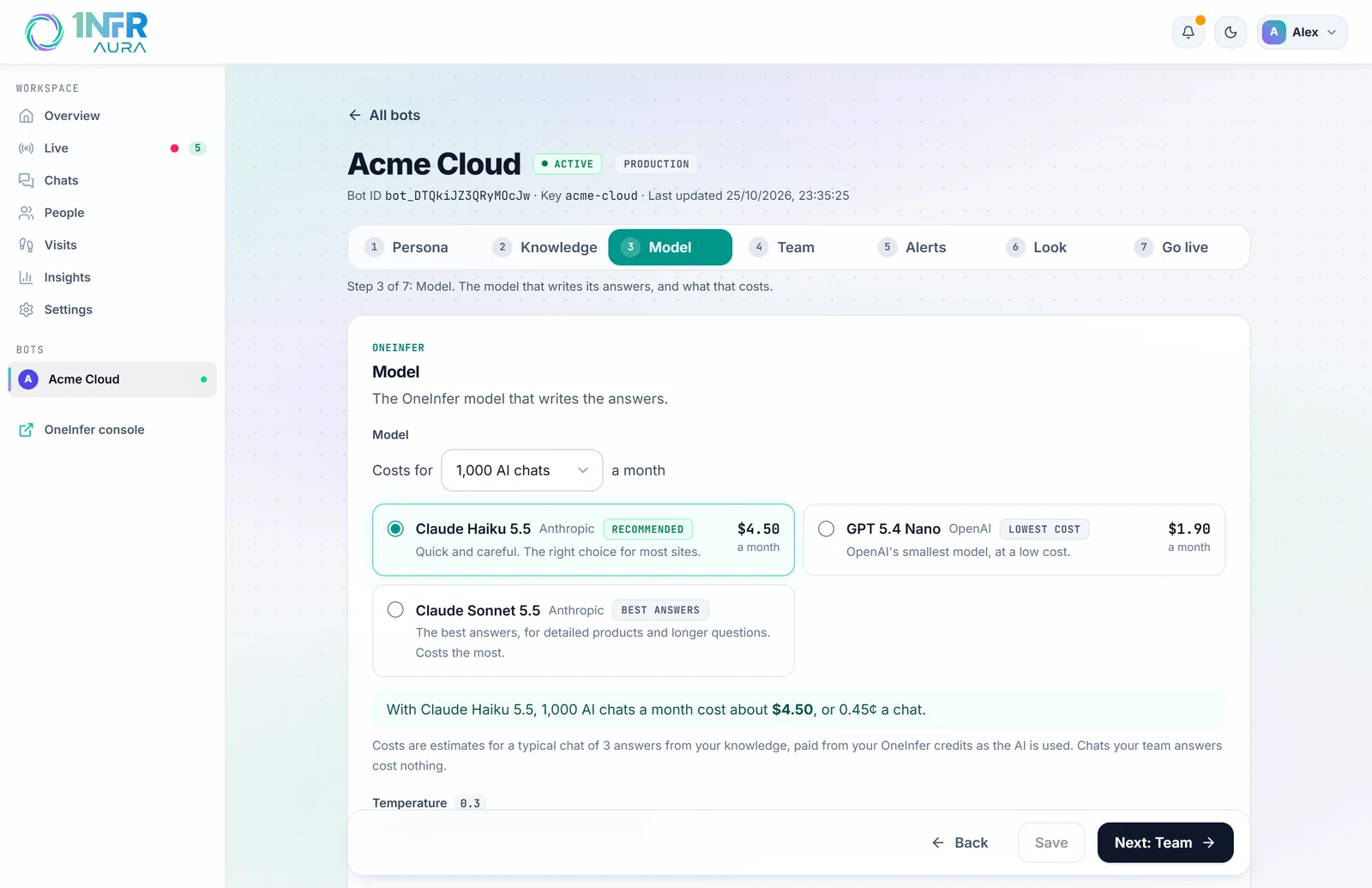The width and height of the screenshot is (1372, 888).
Task: Select the Claude Haiku 5.5 radio button
Action: (x=395, y=529)
